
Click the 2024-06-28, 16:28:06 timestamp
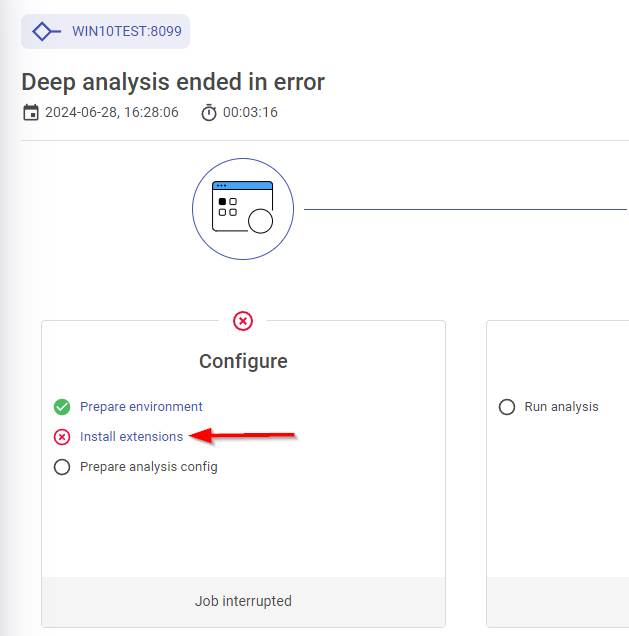[111, 113]
